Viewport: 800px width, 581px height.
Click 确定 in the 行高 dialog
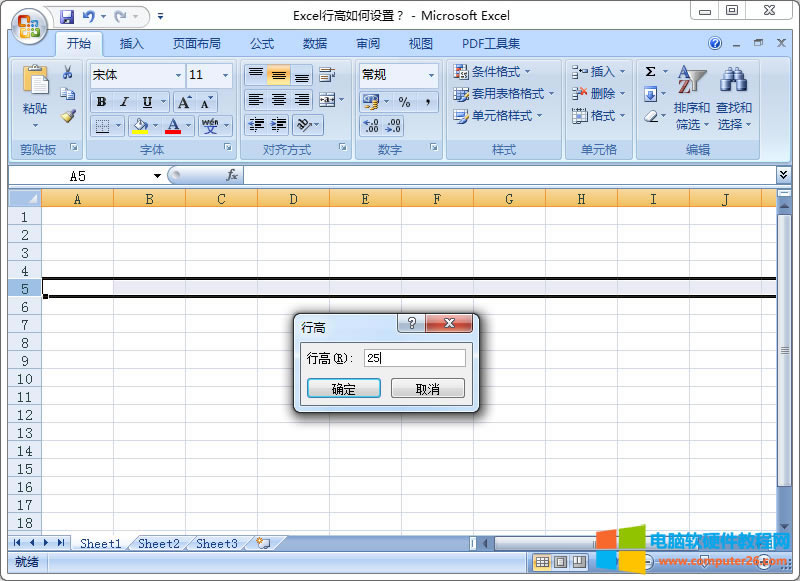pyautogui.click(x=343, y=388)
